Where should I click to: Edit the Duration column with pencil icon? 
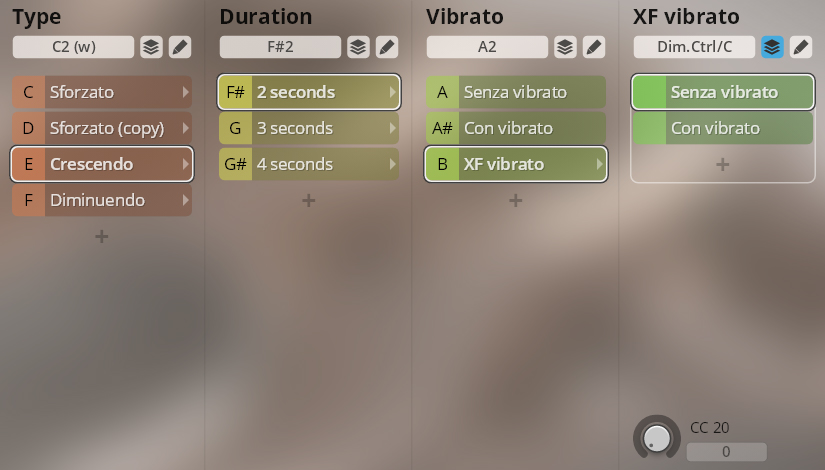pyautogui.click(x=386, y=47)
